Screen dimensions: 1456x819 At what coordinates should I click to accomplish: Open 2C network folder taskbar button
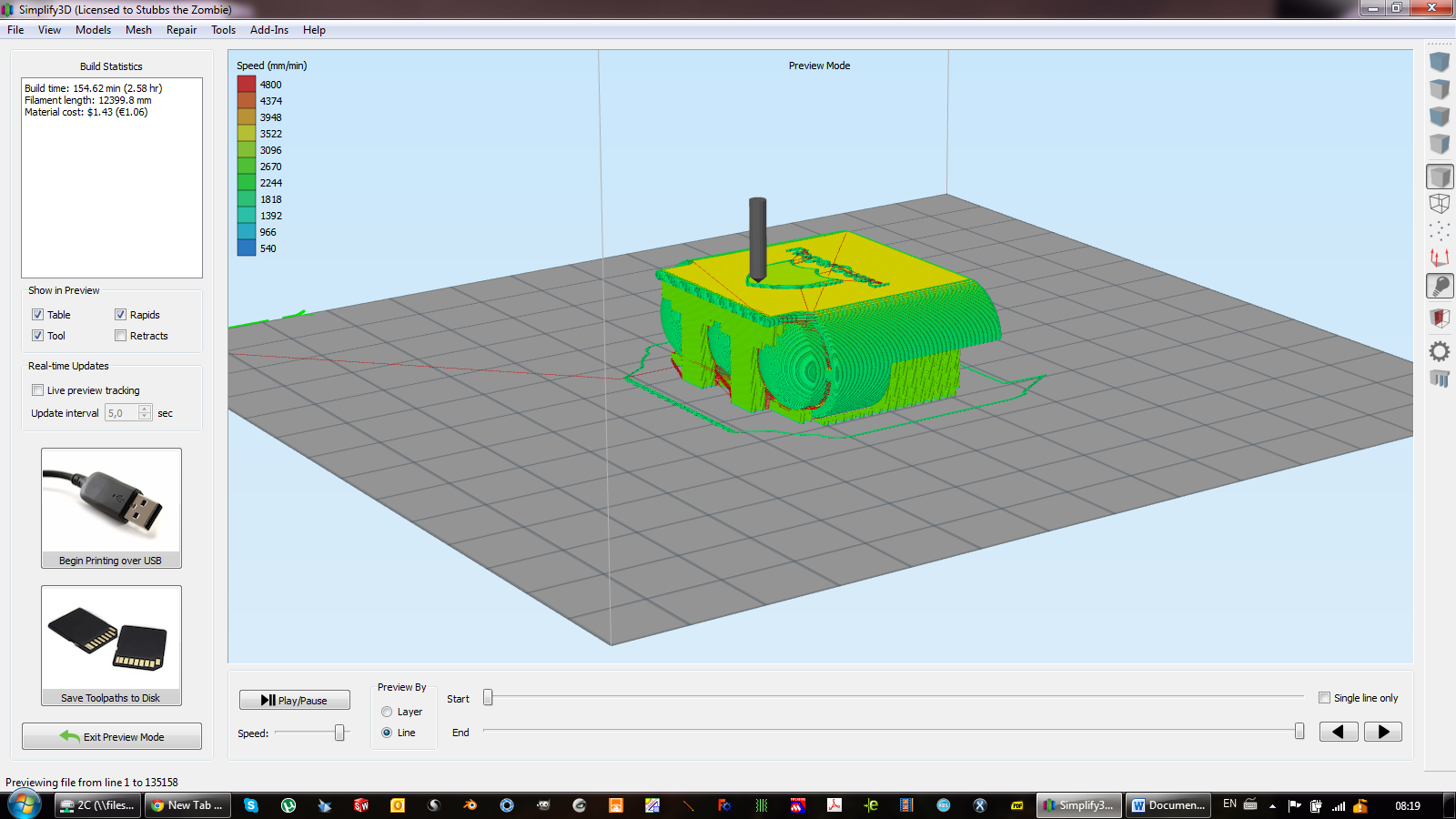97,805
